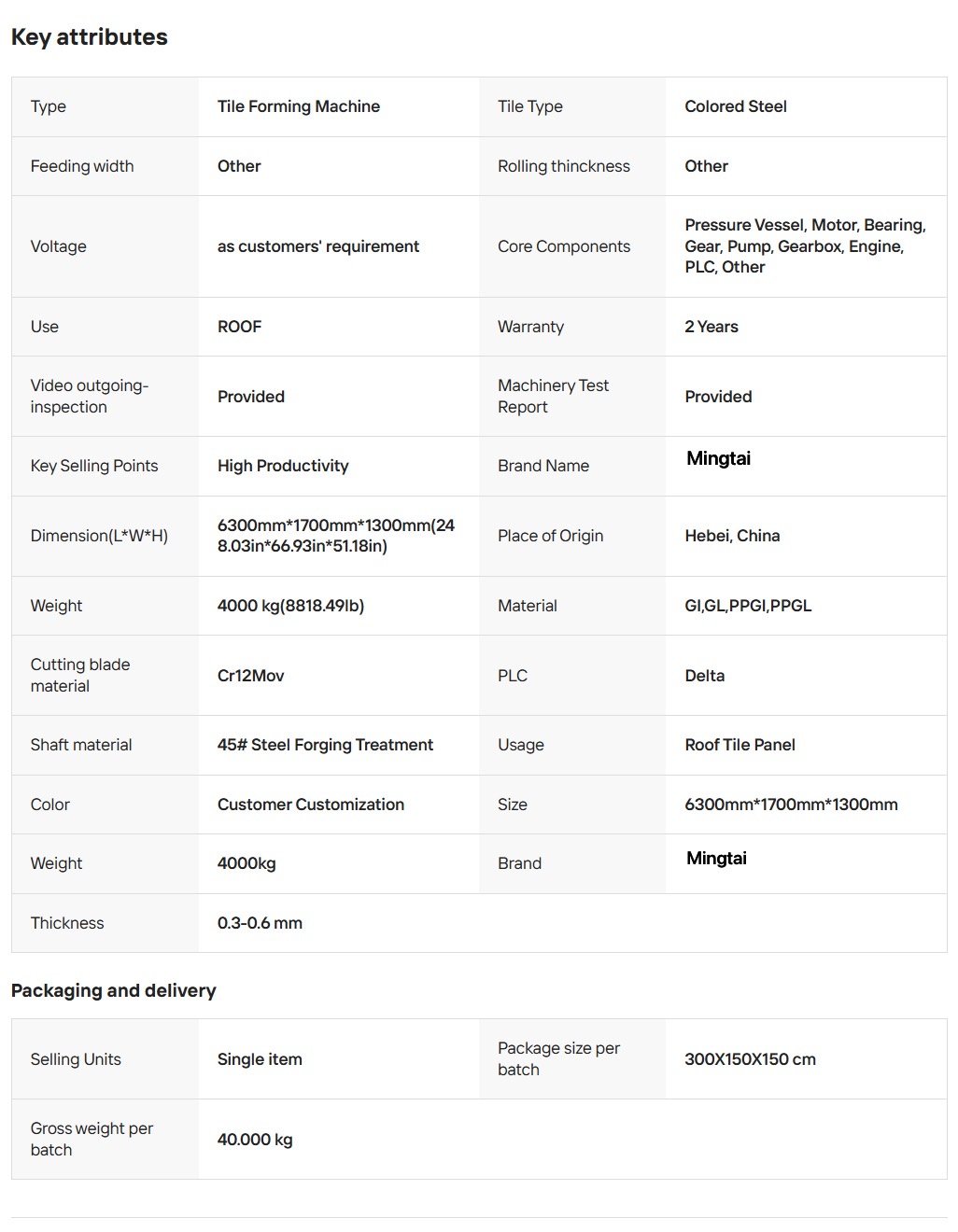Click the "Hebei, China" origin value

click(732, 536)
